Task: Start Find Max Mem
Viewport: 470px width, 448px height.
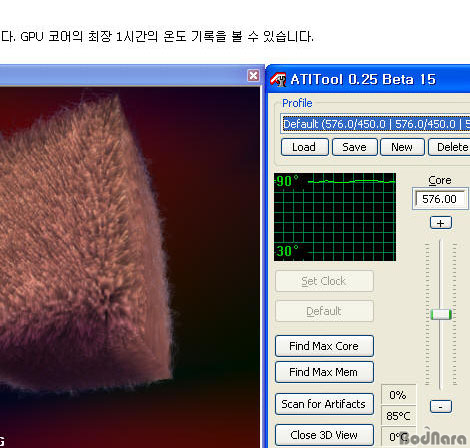Action: [324, 372]
